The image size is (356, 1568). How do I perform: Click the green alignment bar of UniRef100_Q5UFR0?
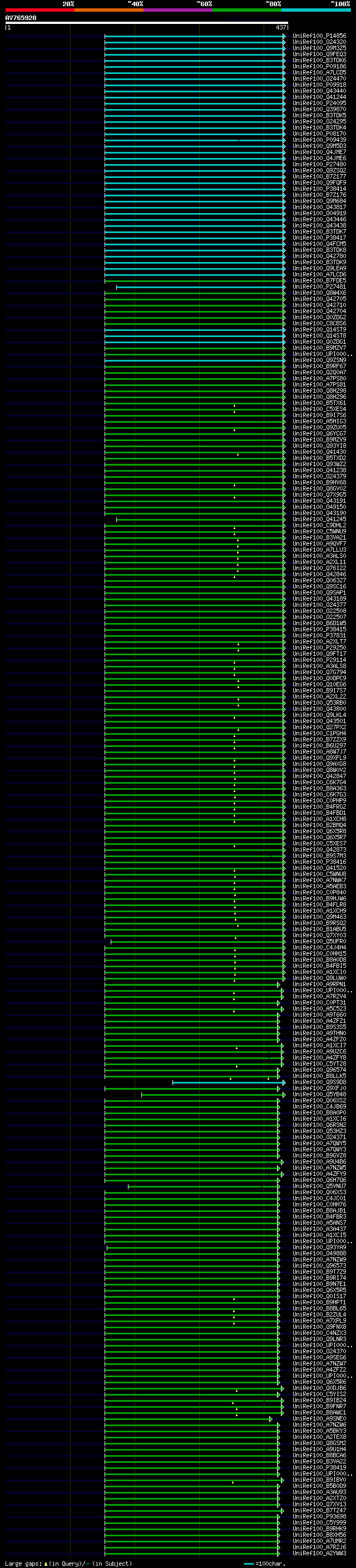198,942
